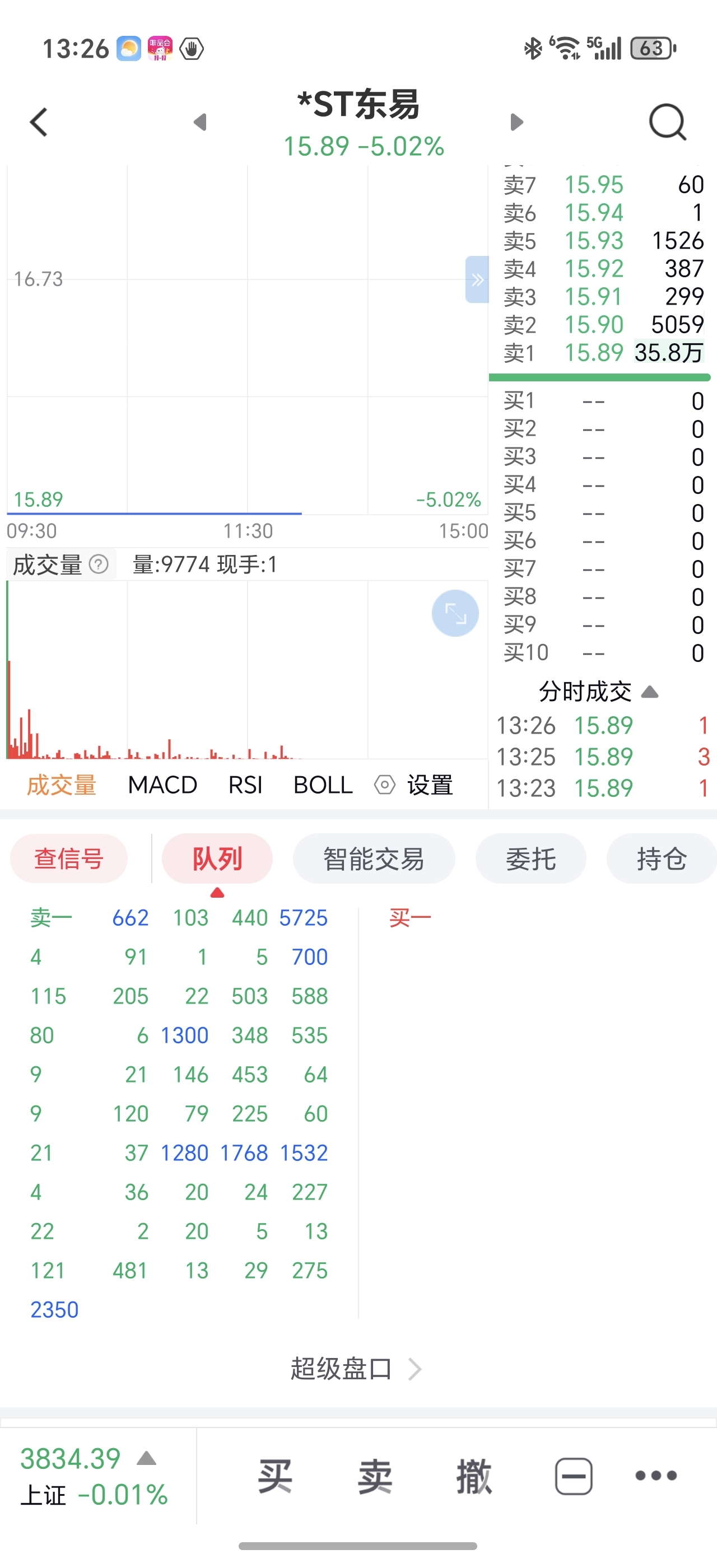Tap the volume bar chart
The width and height of the screenshot is (717, 1568).
pyautogui.click(x=247, y=670)
